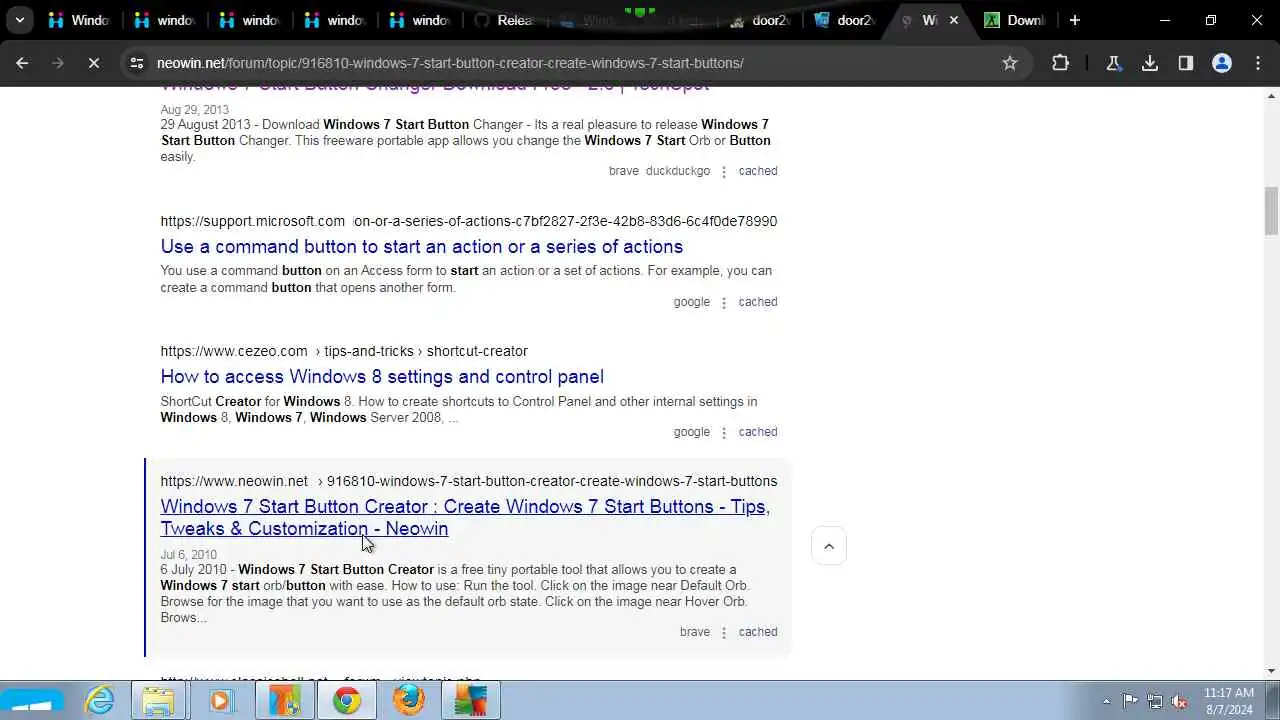Open the Windows 7 Start Button Creator Neowin link
Image resolution: width=1280 pixels, height=720 pixels.
pyautogui.click(x=465, y=517)
